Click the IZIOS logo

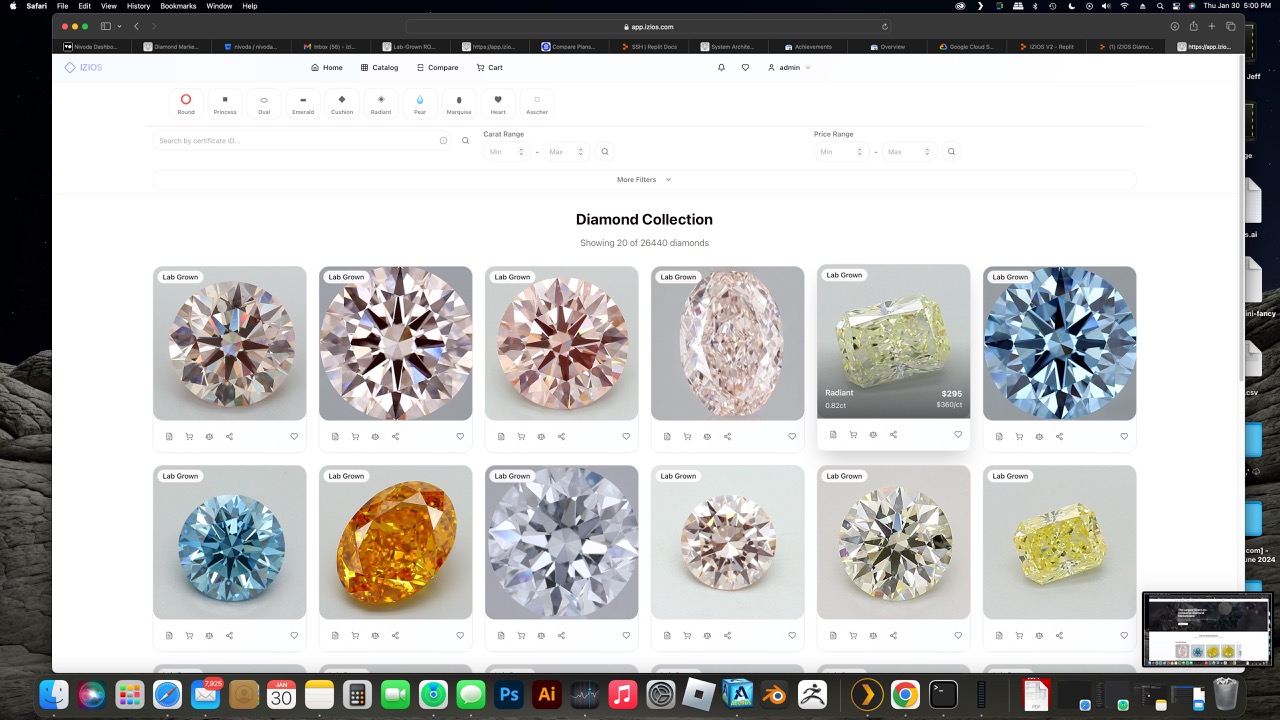click(x=83, y=68)
